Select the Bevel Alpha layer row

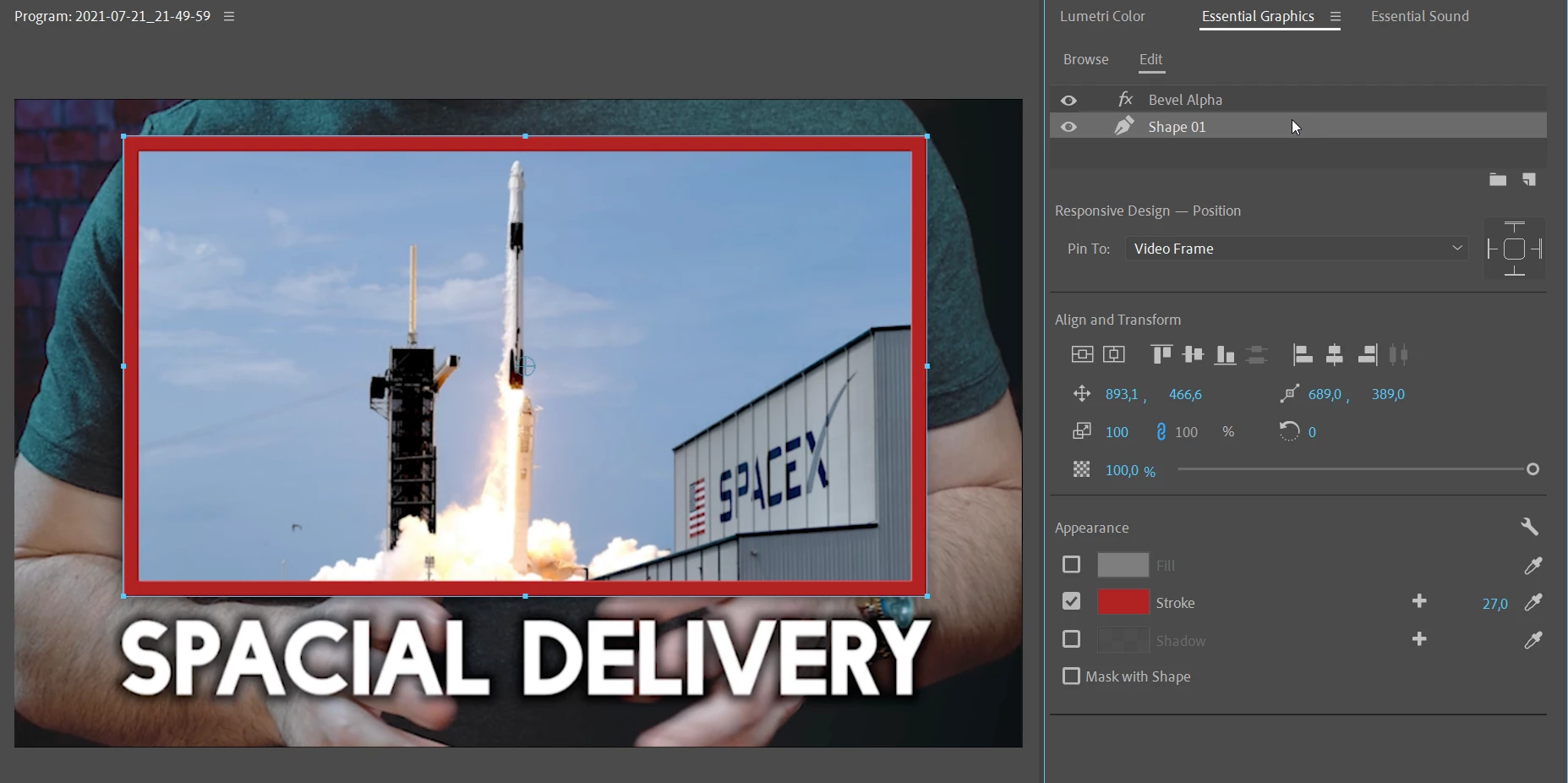1298,100
